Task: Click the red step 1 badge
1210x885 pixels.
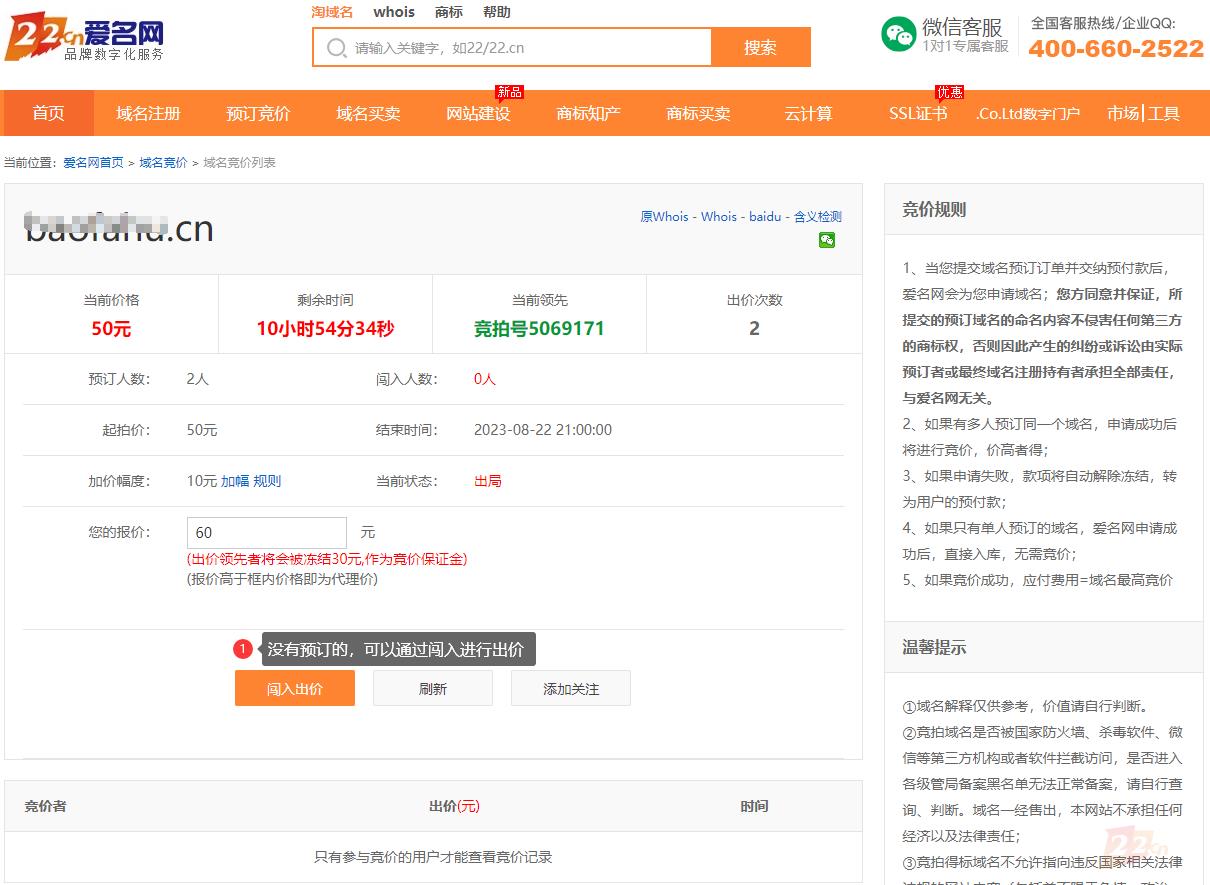Action: click(x=243, y=649)
